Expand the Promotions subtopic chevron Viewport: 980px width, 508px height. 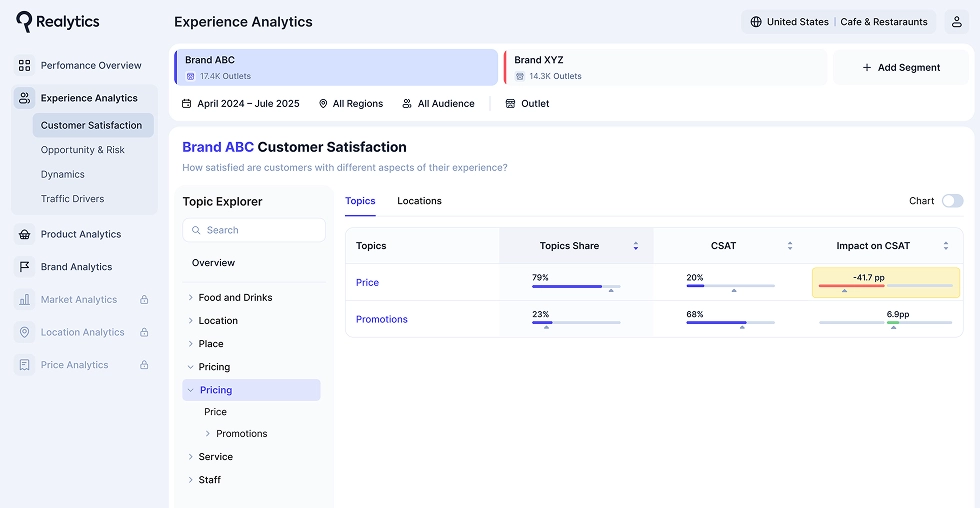coord(207,434)
